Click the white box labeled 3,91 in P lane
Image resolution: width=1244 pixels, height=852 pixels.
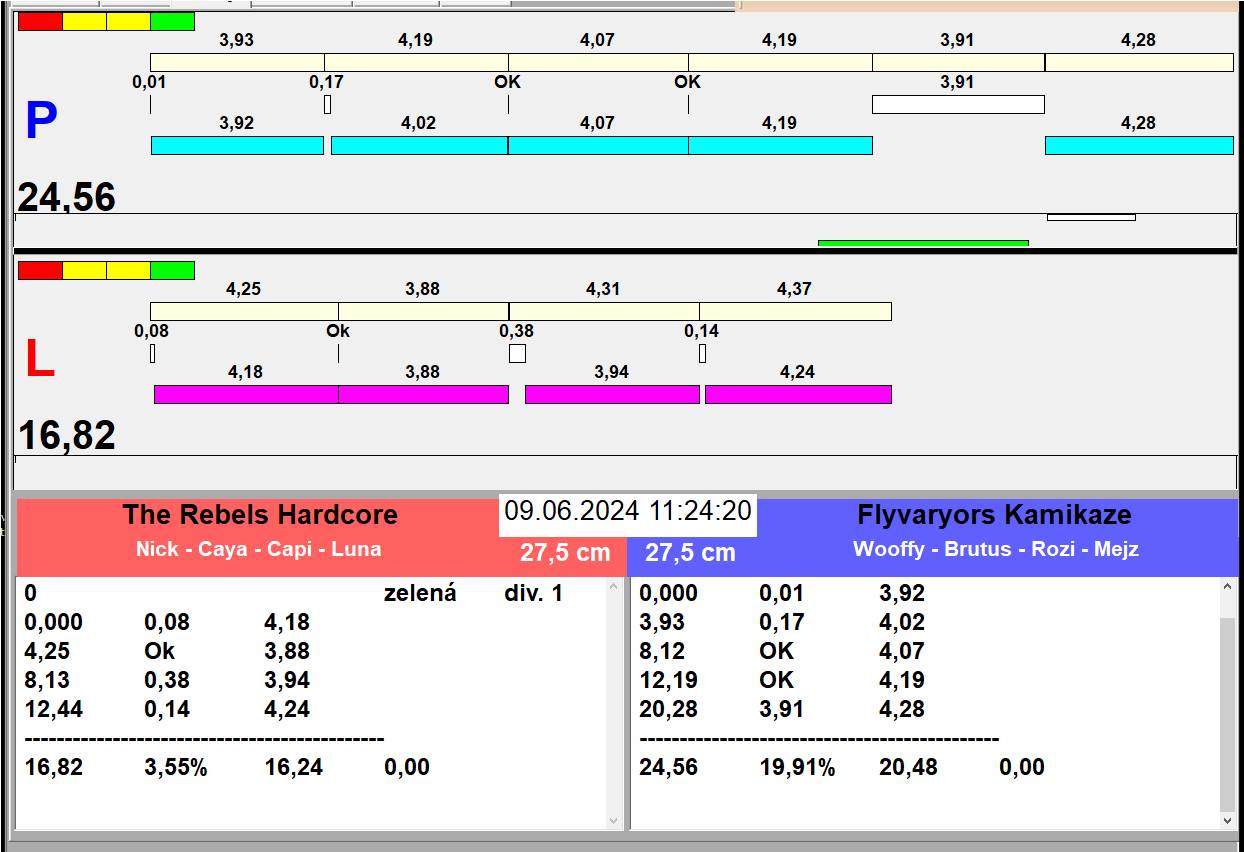click(957, 104)
